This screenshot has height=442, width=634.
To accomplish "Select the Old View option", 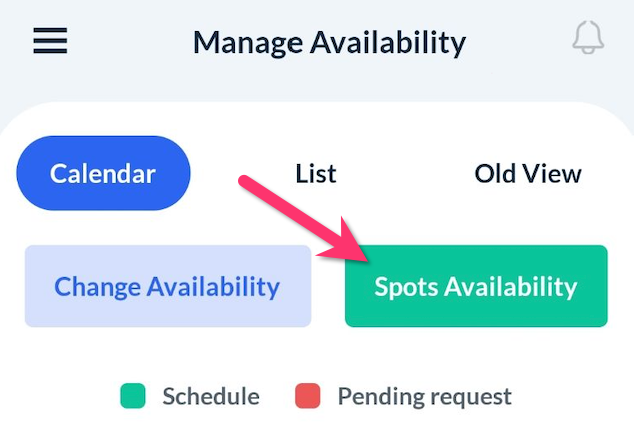I will (x=528, y=173).
